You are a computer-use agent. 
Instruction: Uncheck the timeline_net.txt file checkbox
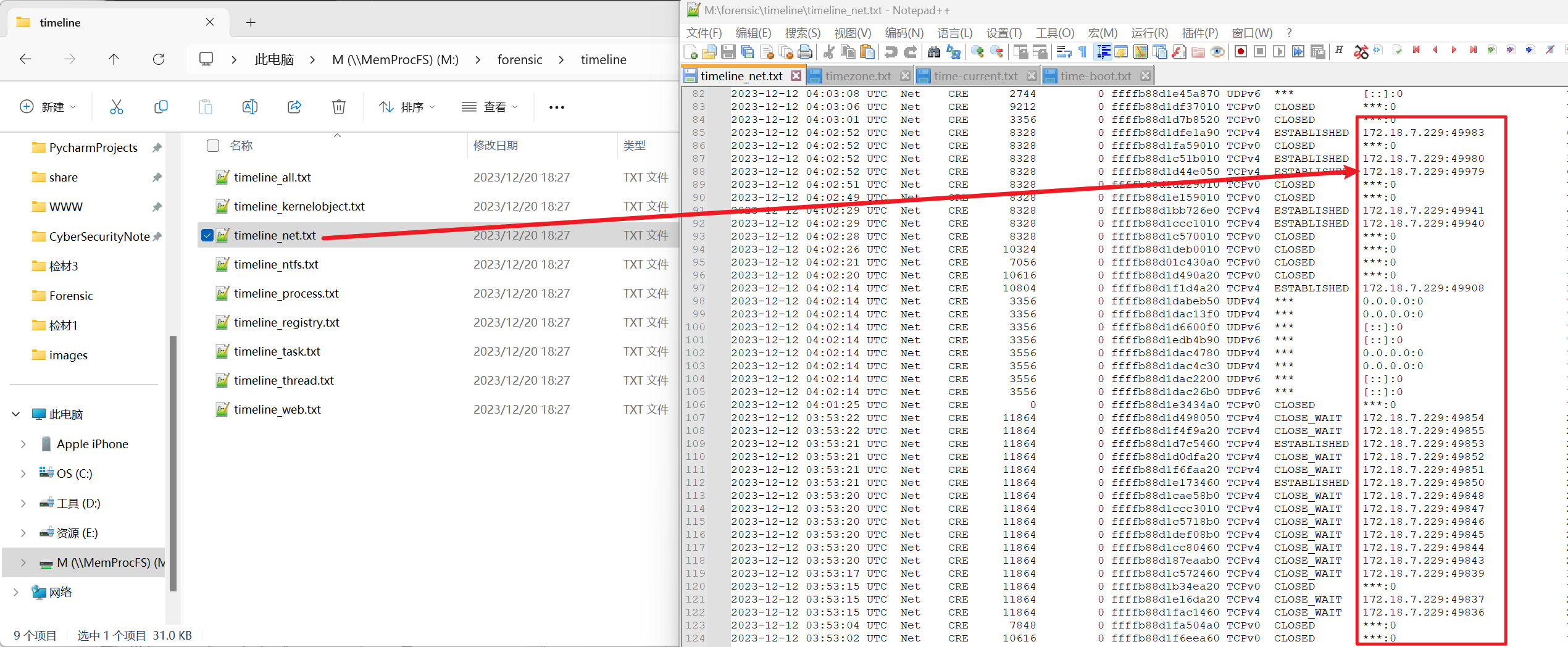(x=207, y=235)
